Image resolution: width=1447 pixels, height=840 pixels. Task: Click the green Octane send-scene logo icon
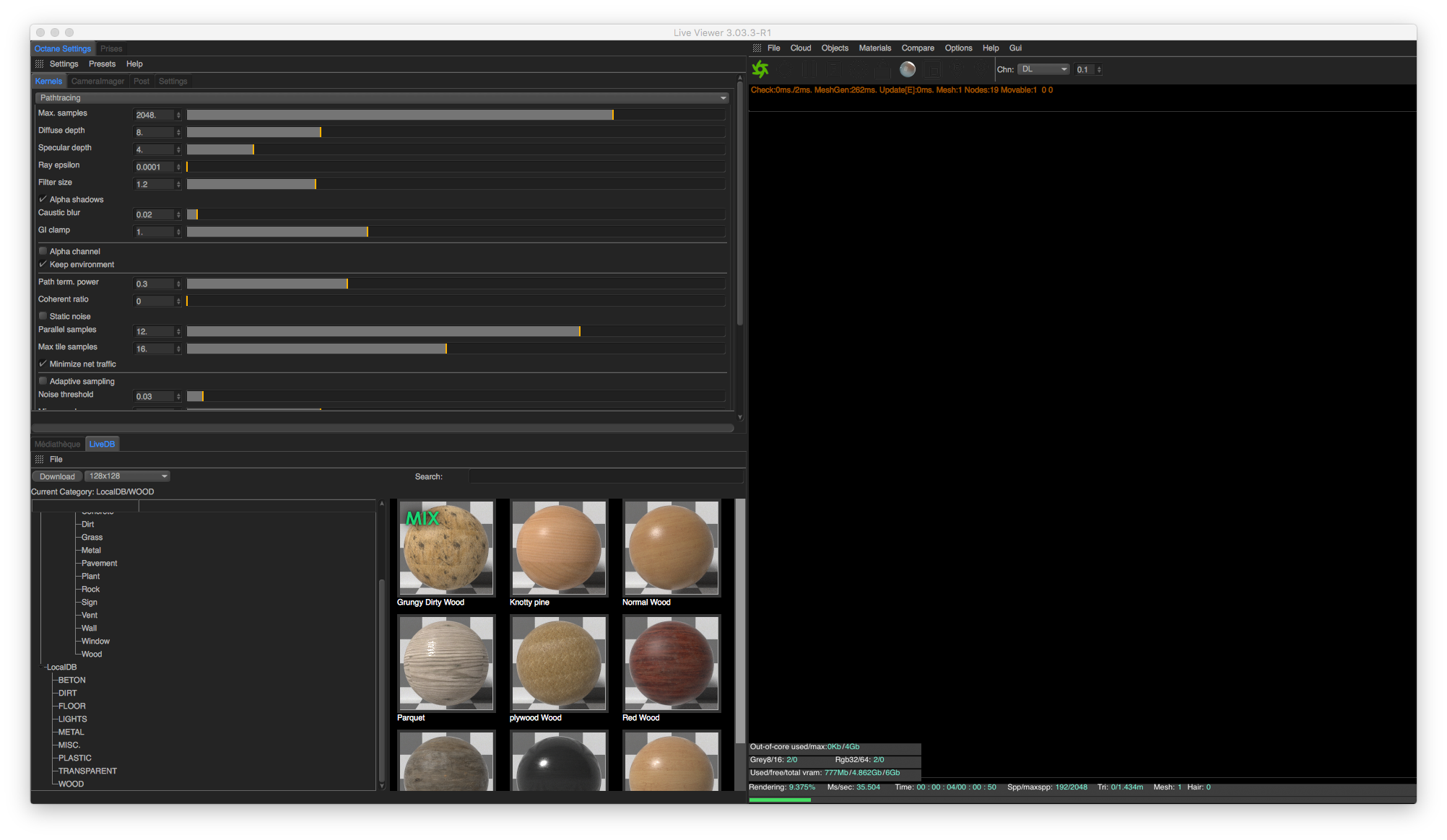tap(760, 69)
